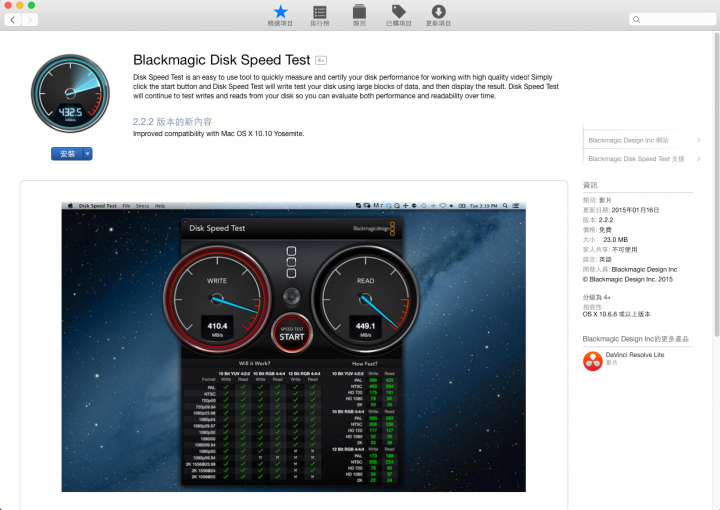Image resolution: width=720 pixels, height=510 pixels.
Task: Go forward with the right arrow button
Action: tap(29, 19)
